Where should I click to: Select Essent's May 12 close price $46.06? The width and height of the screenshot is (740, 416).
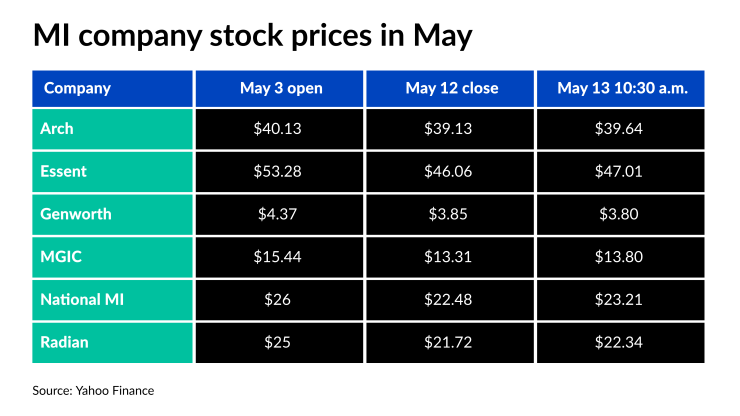coord(452,171)
